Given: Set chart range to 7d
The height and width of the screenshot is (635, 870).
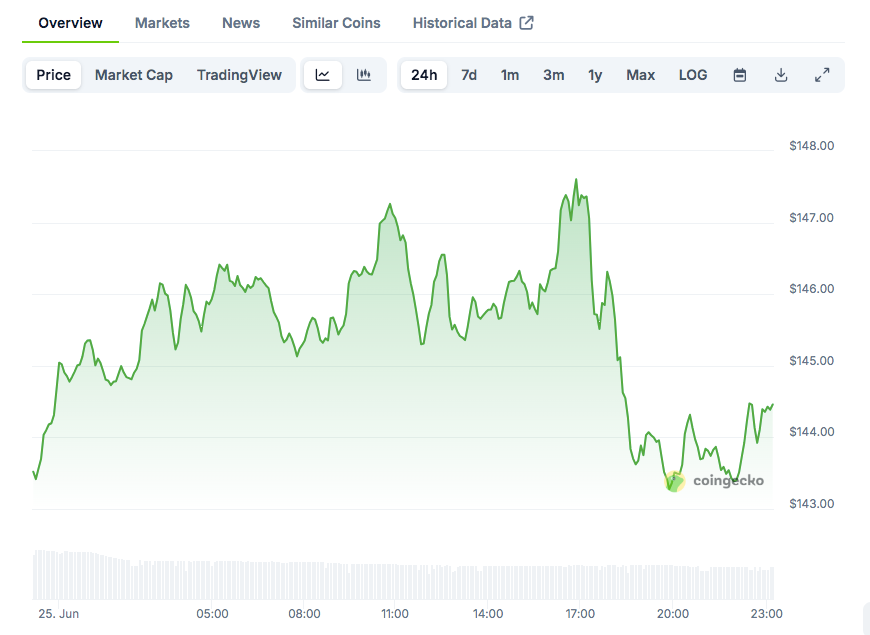Looking at the screenshot, I should 469,75.
